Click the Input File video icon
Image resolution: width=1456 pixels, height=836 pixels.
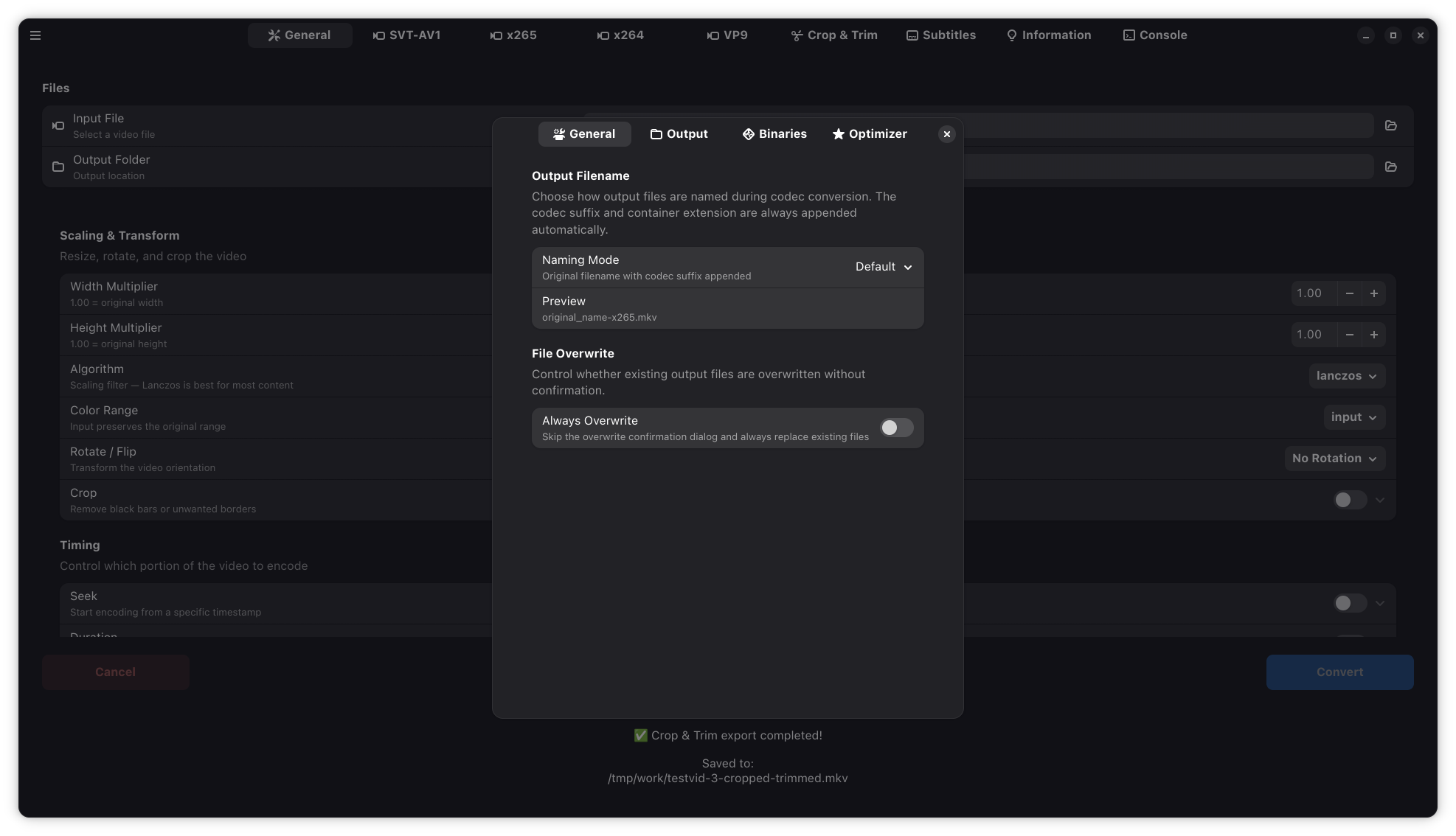58,126
